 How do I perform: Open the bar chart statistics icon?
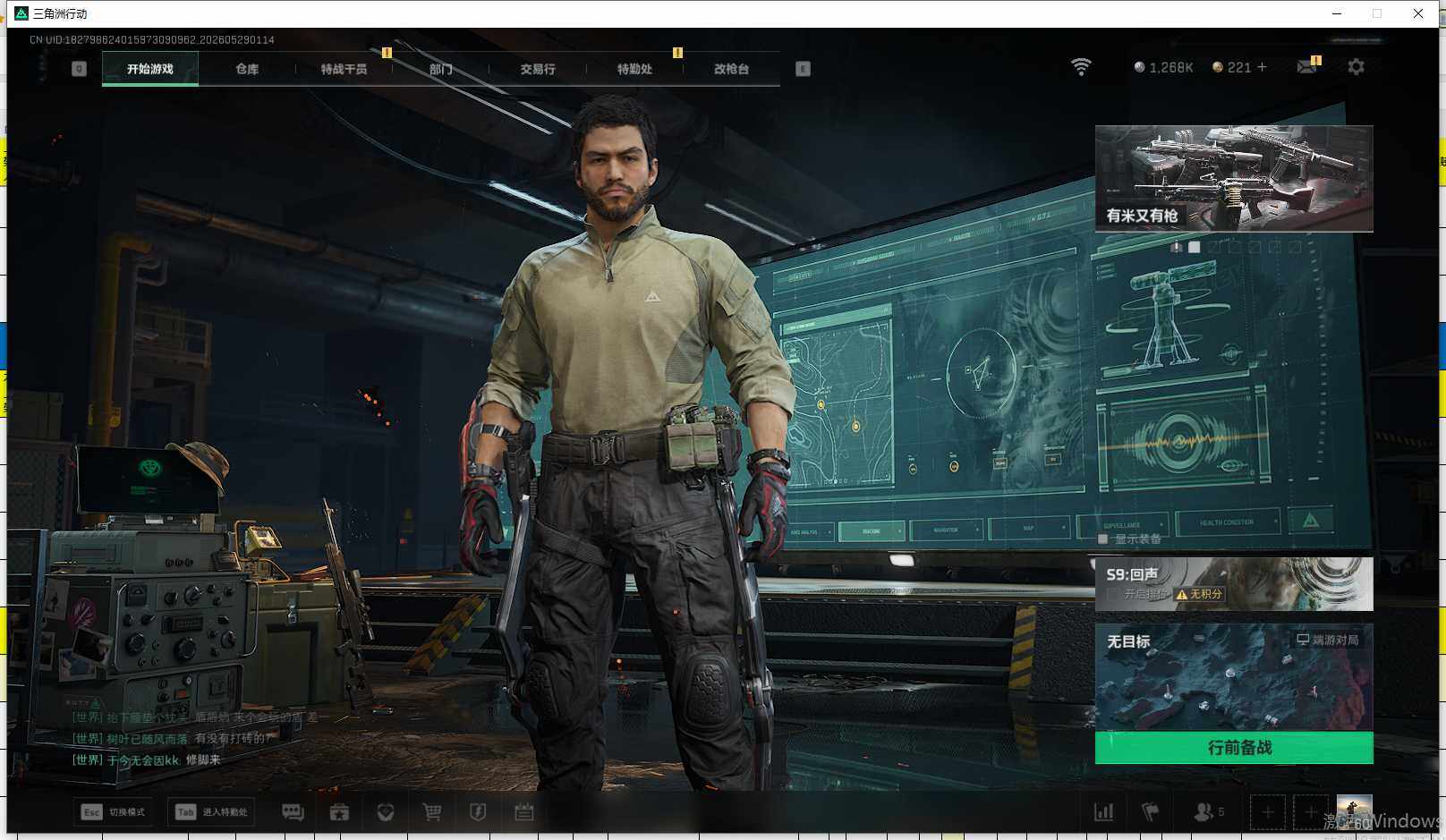point(1104,812)
